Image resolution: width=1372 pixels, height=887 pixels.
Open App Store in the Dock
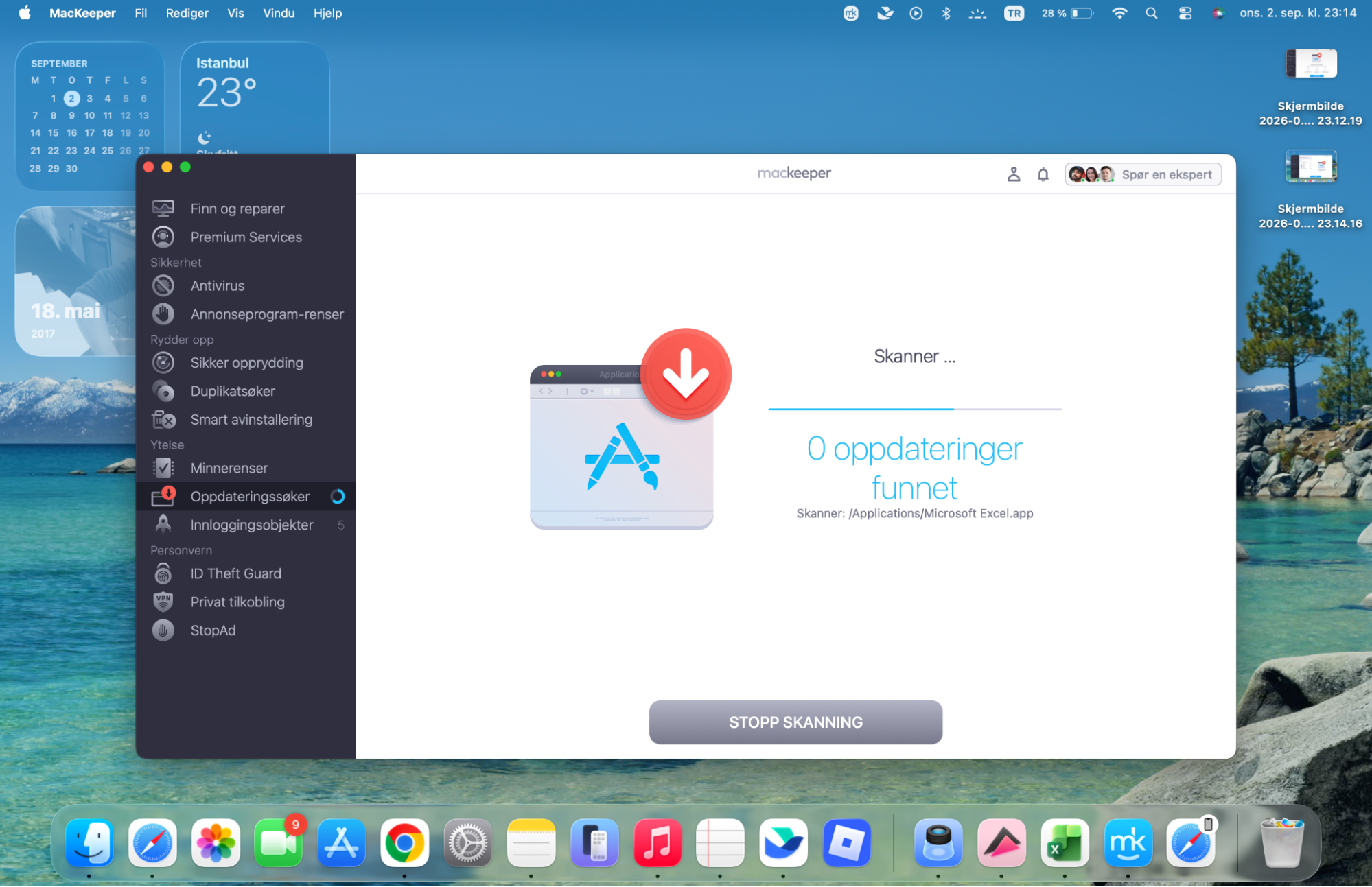tap(341, 842)
